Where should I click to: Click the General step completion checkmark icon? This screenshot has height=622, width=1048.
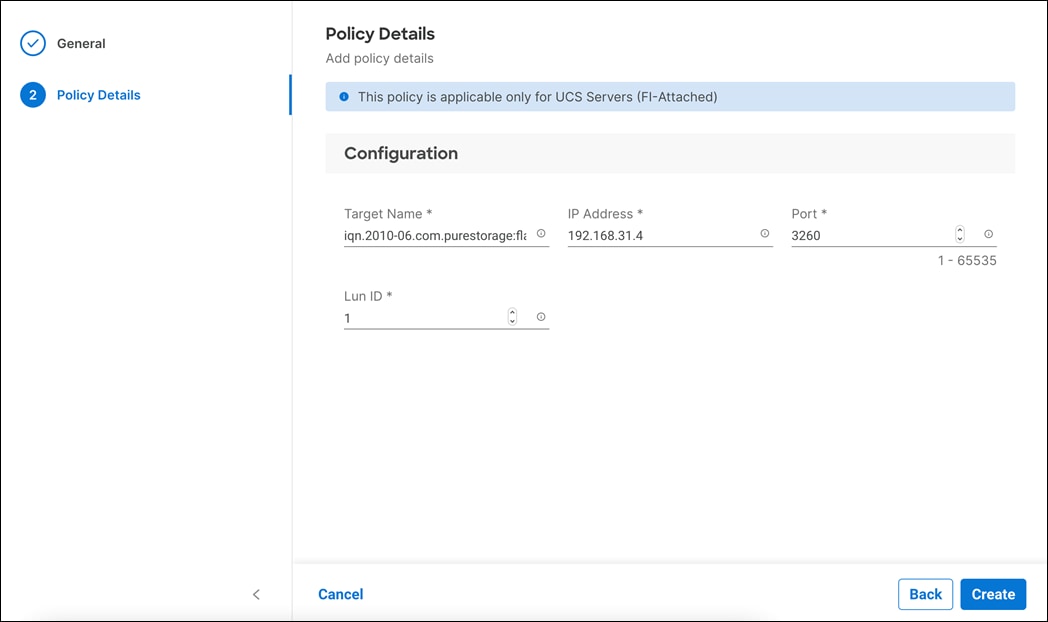(33, 43)
